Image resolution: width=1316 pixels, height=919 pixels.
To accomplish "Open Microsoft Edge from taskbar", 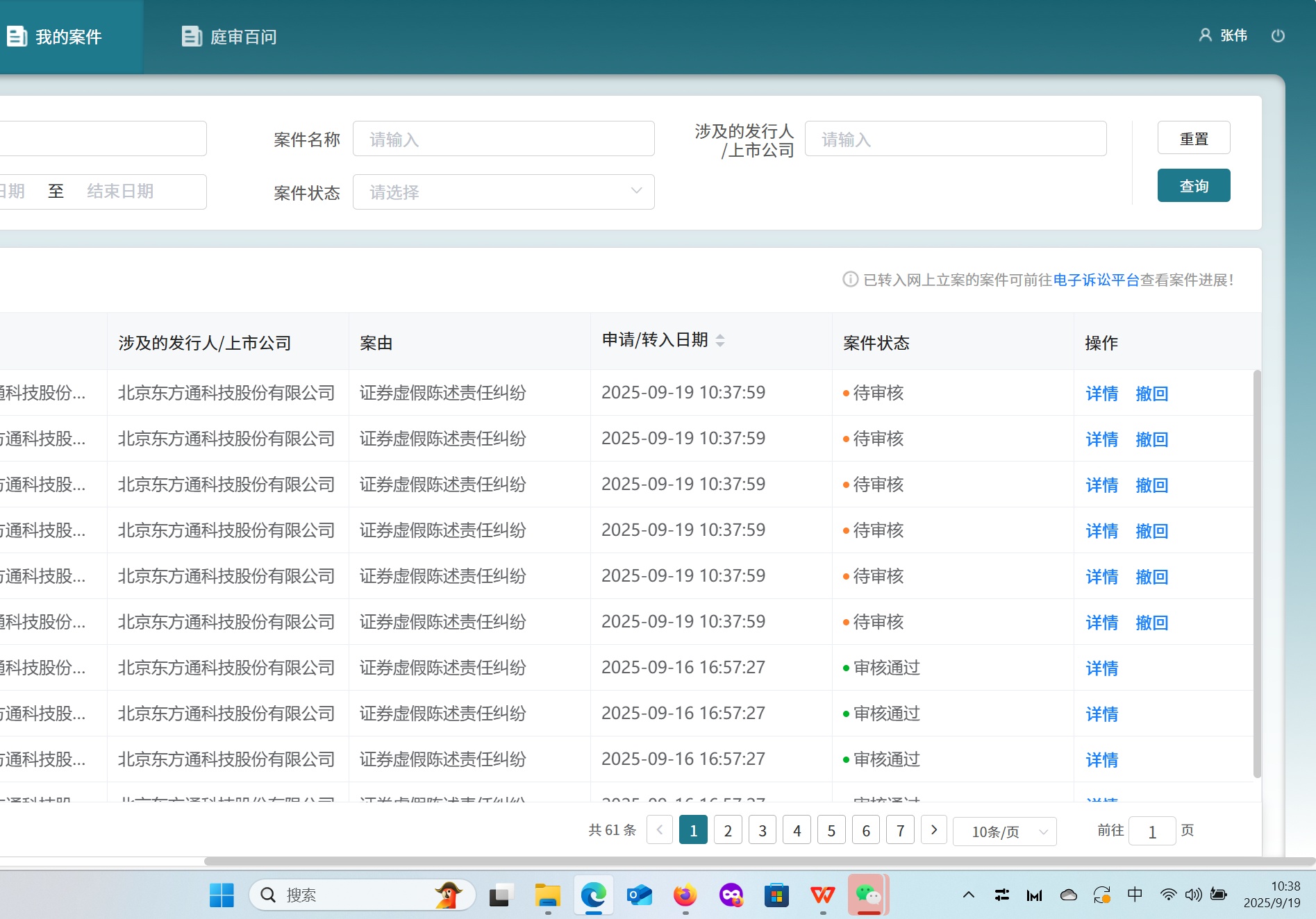I will point(593,895).
